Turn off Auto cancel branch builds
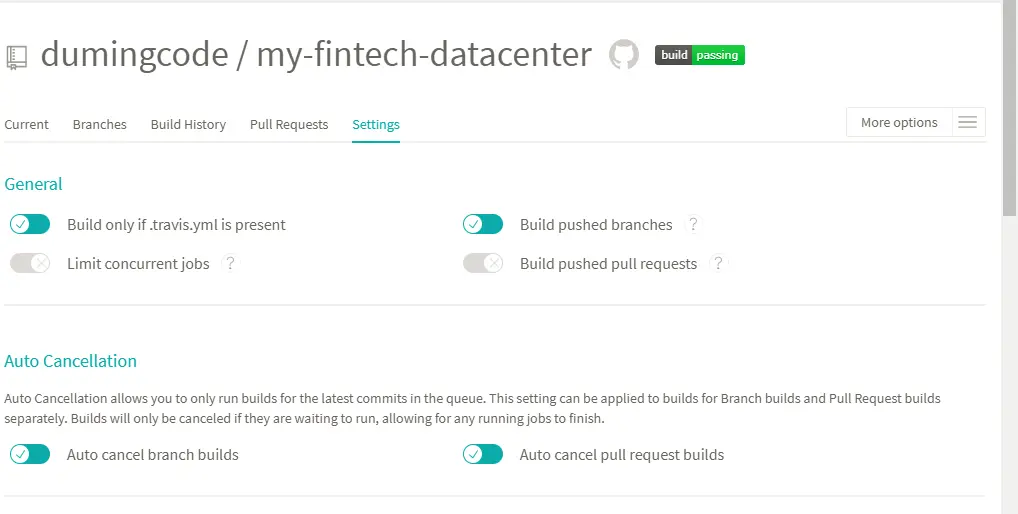Screen dimensions: 1018x514 click(30, 454)
